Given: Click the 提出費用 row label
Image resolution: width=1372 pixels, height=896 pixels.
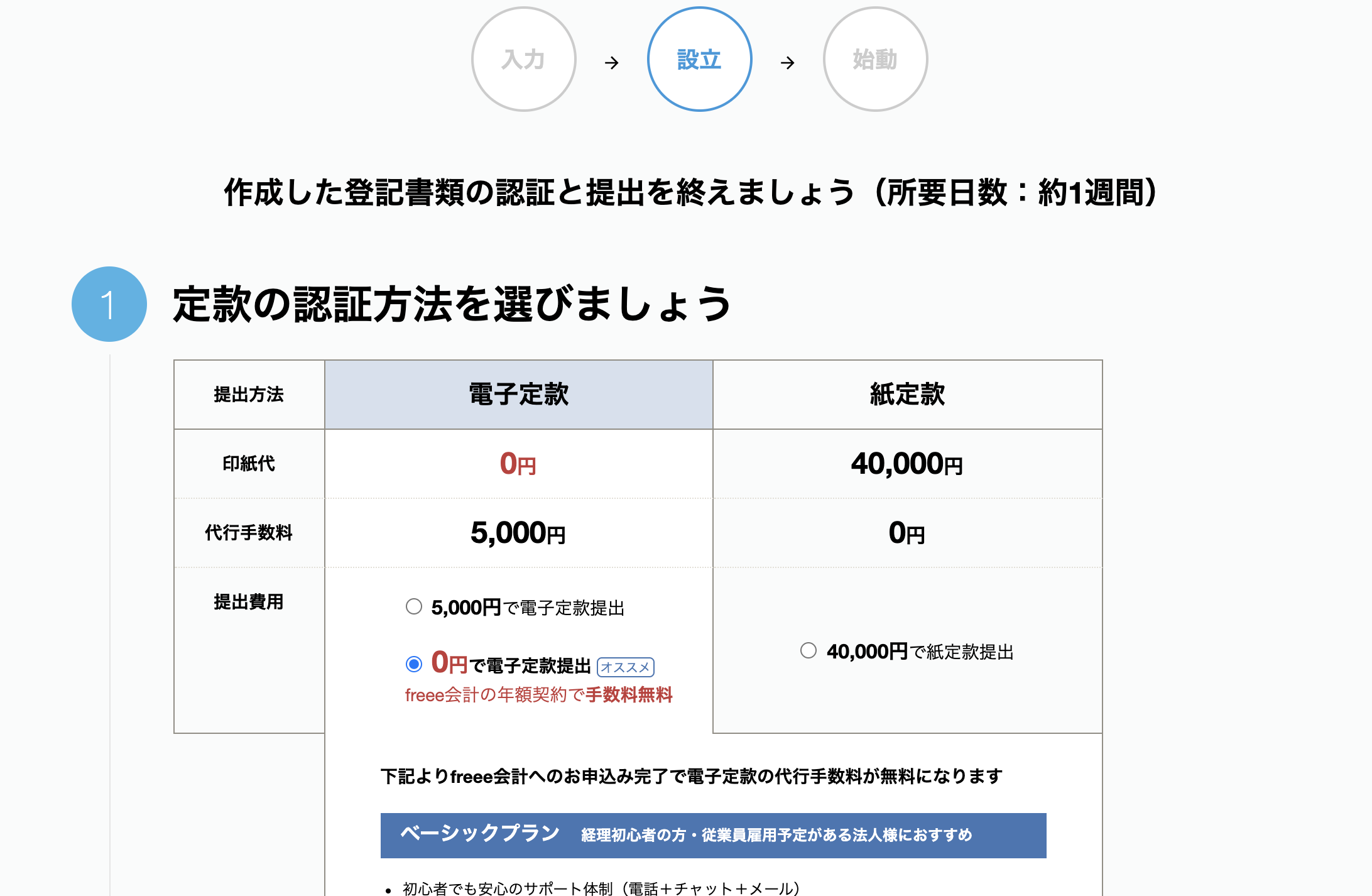Looking at the screenshot, I should (x=249, y=602).
